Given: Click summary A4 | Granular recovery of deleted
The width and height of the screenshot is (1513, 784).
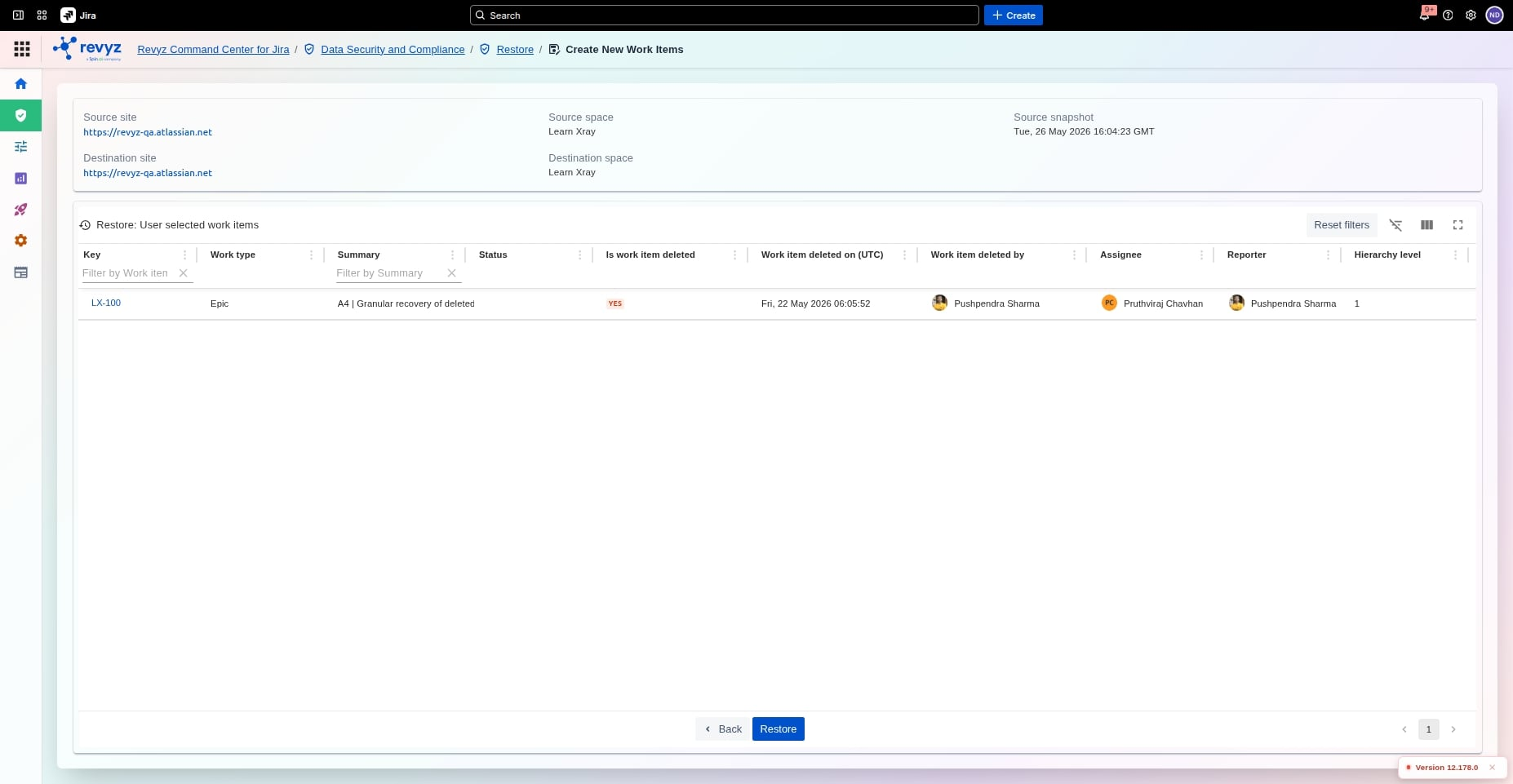Looking at the screenshot, I should (406, 303).
